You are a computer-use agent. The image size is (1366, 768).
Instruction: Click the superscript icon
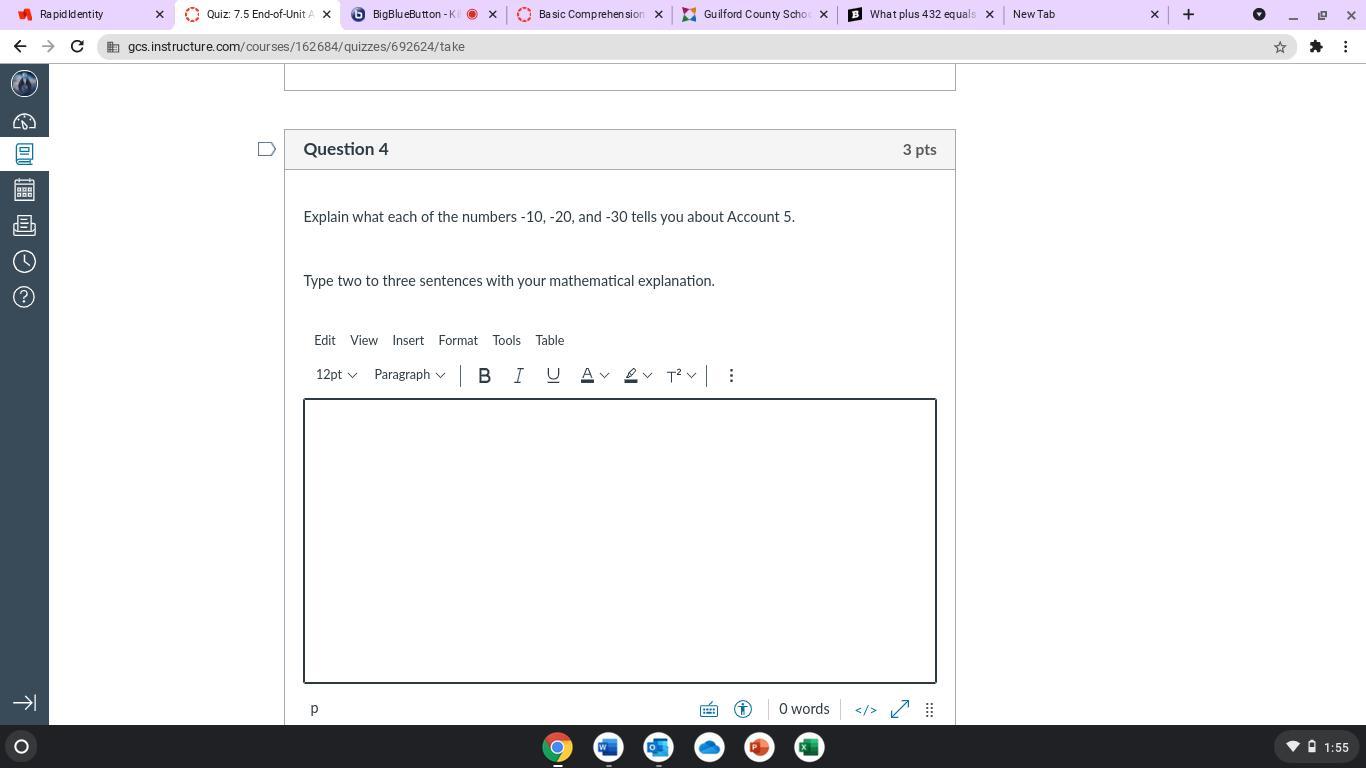[x=674, y=375]
